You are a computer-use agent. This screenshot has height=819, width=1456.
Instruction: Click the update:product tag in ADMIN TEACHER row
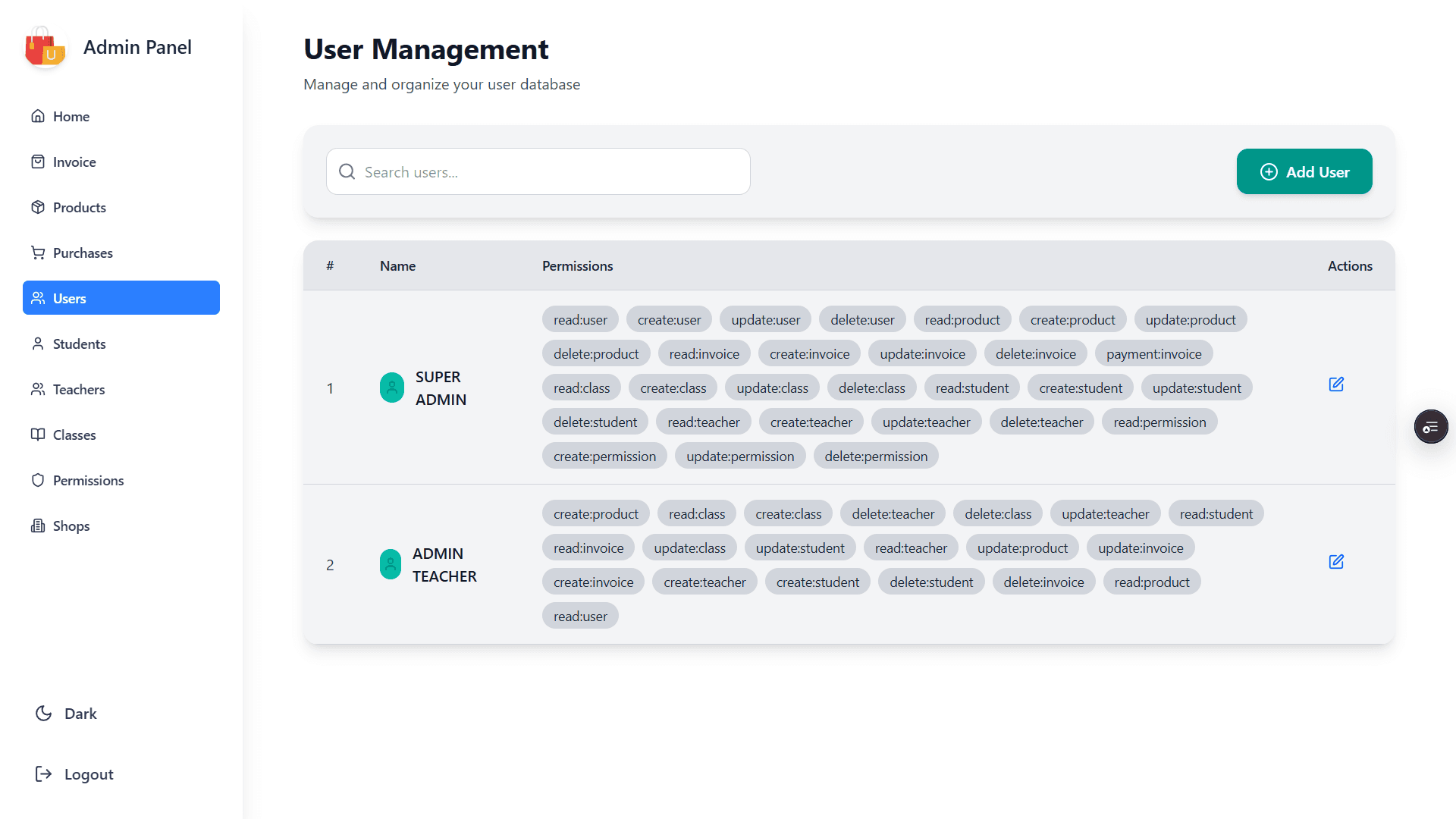[x=1022, y=548]
